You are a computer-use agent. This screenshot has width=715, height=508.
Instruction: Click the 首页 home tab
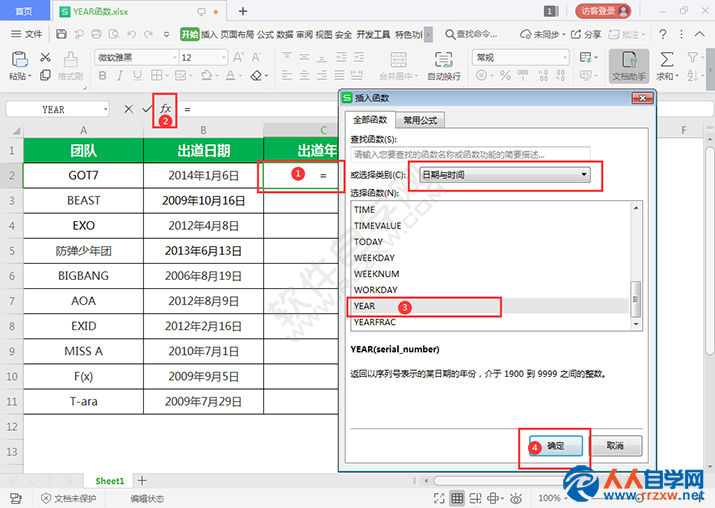click(24, 11)
